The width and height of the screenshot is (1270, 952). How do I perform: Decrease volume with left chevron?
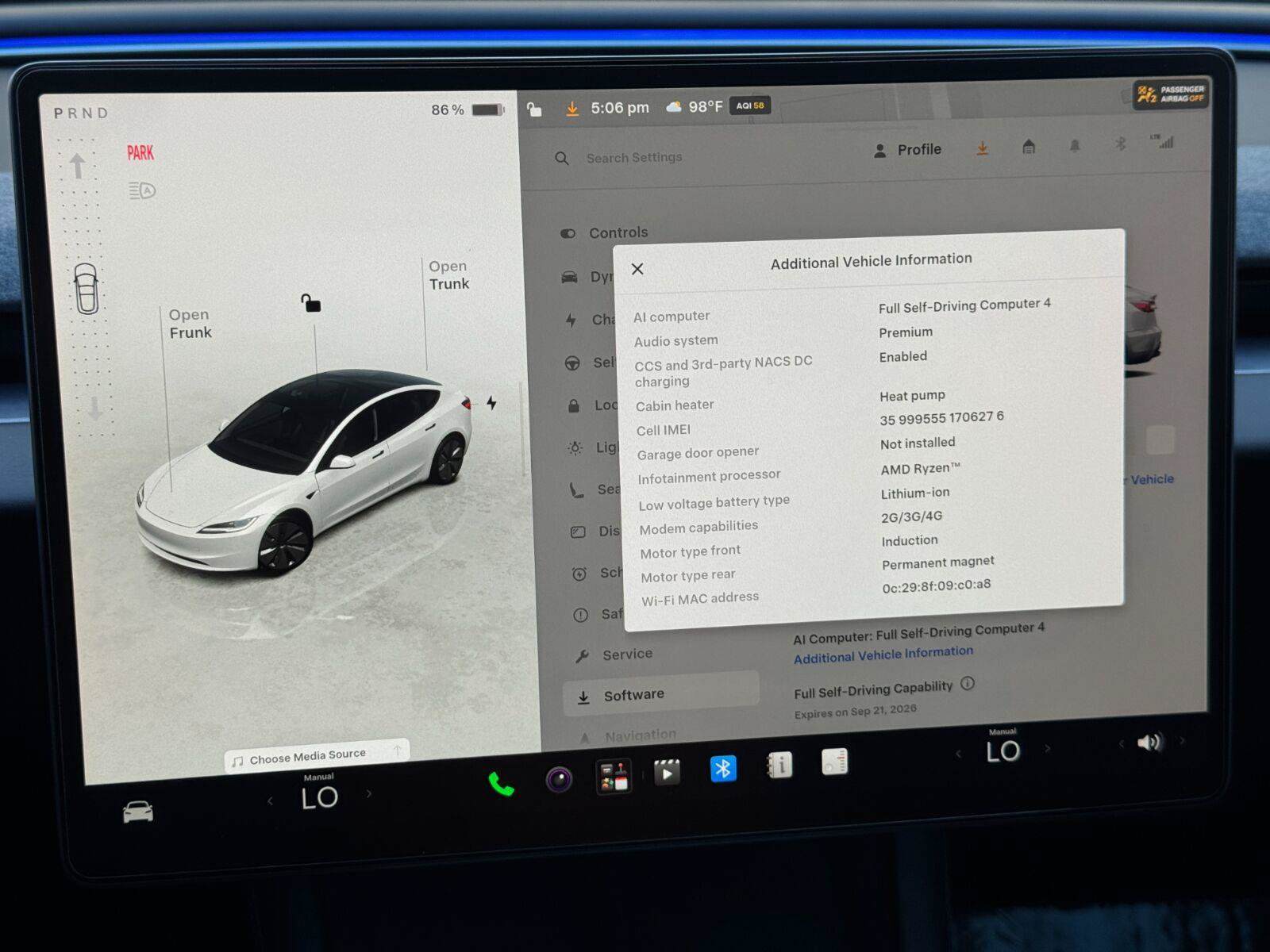coord(1121,743)
